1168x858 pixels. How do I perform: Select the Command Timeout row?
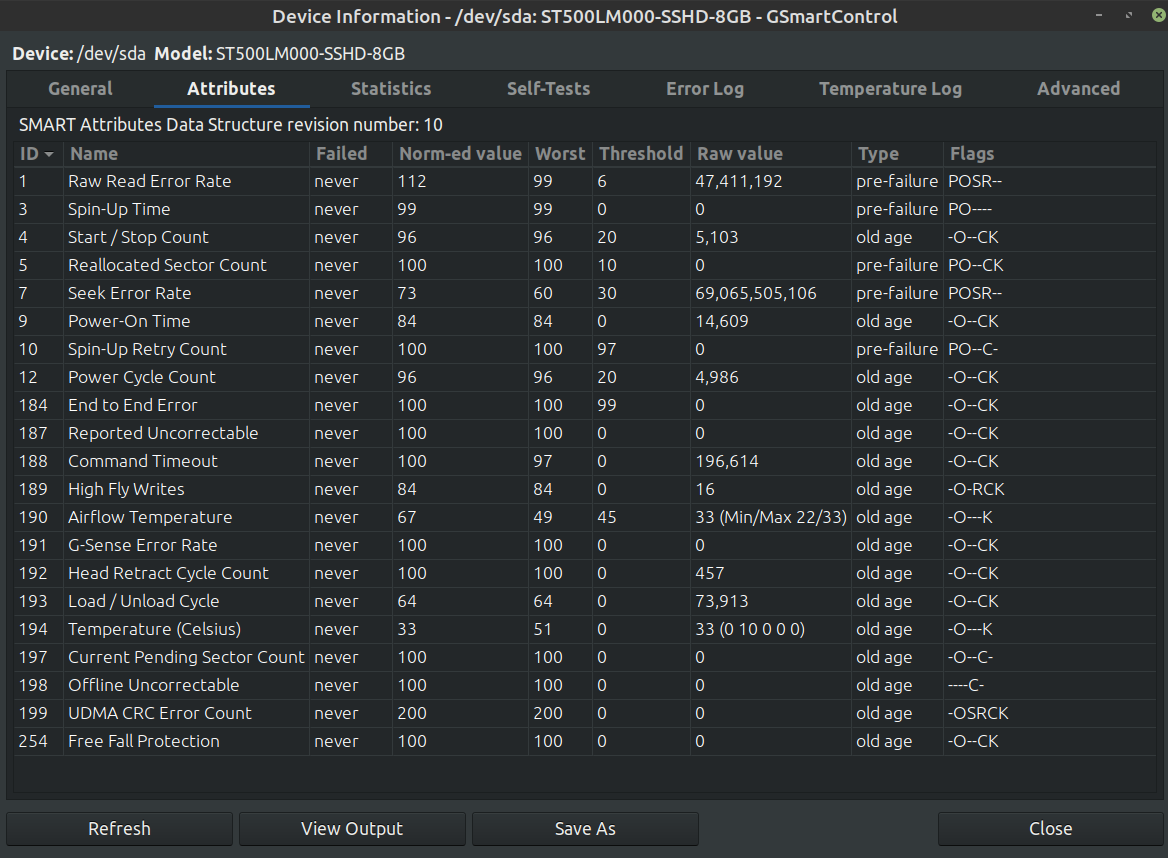pos(585,461)
